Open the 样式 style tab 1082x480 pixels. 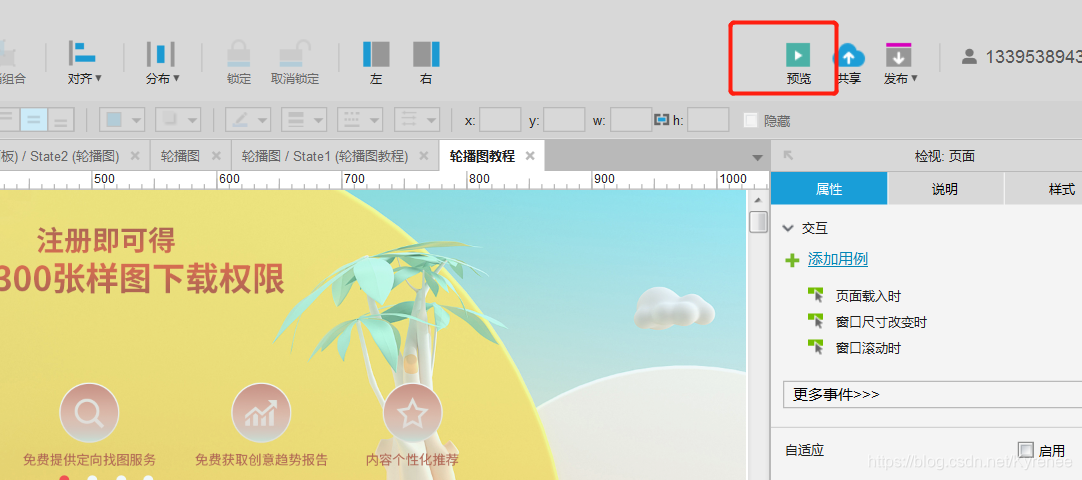1043,190
